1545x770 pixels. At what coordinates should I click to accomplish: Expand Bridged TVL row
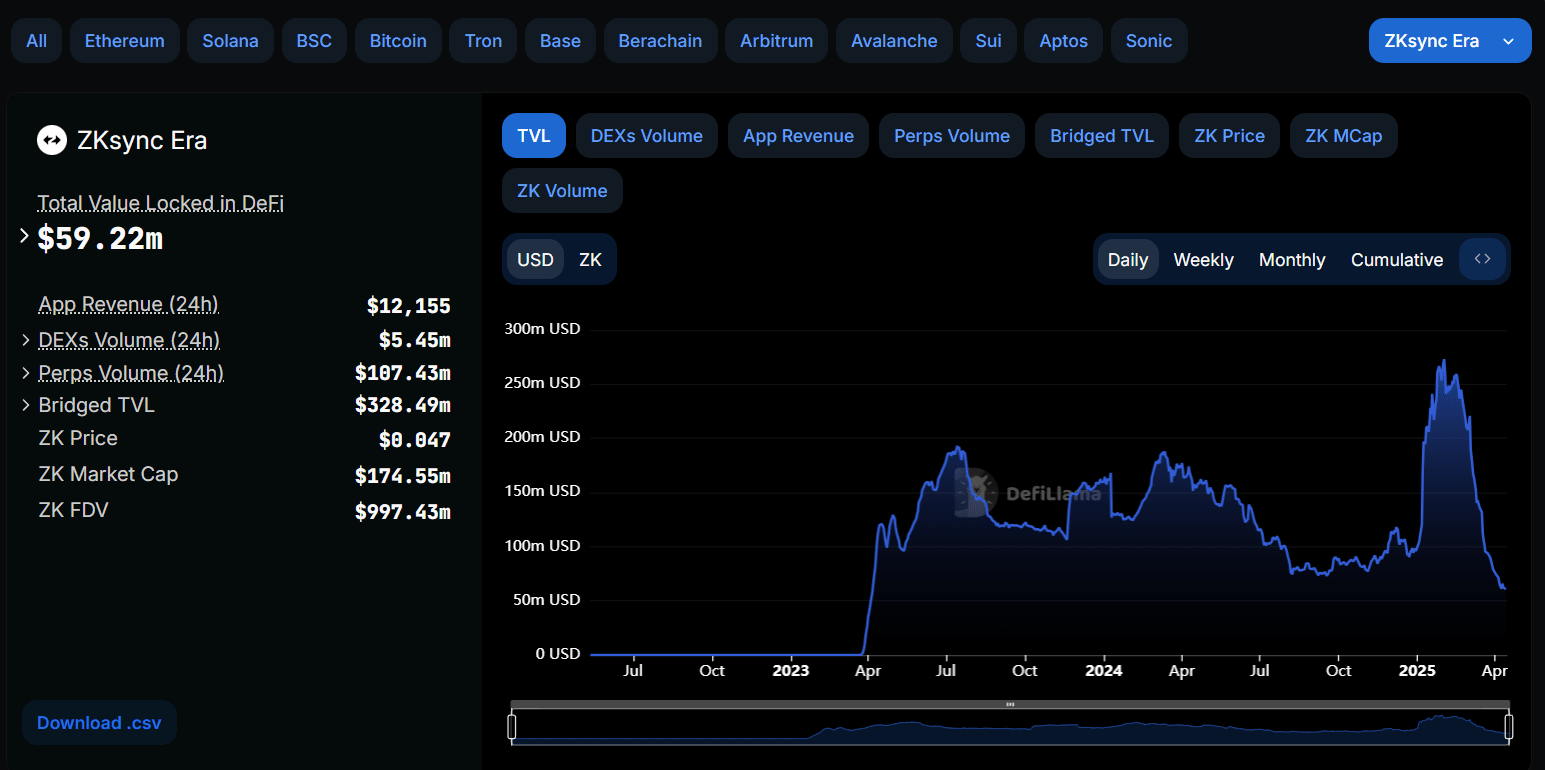click(26, 406)
